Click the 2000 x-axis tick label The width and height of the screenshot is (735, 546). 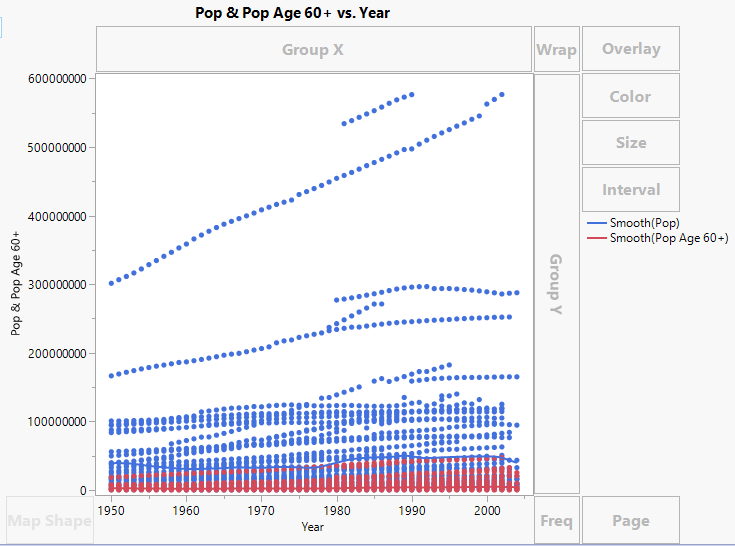tap(487, 510)
